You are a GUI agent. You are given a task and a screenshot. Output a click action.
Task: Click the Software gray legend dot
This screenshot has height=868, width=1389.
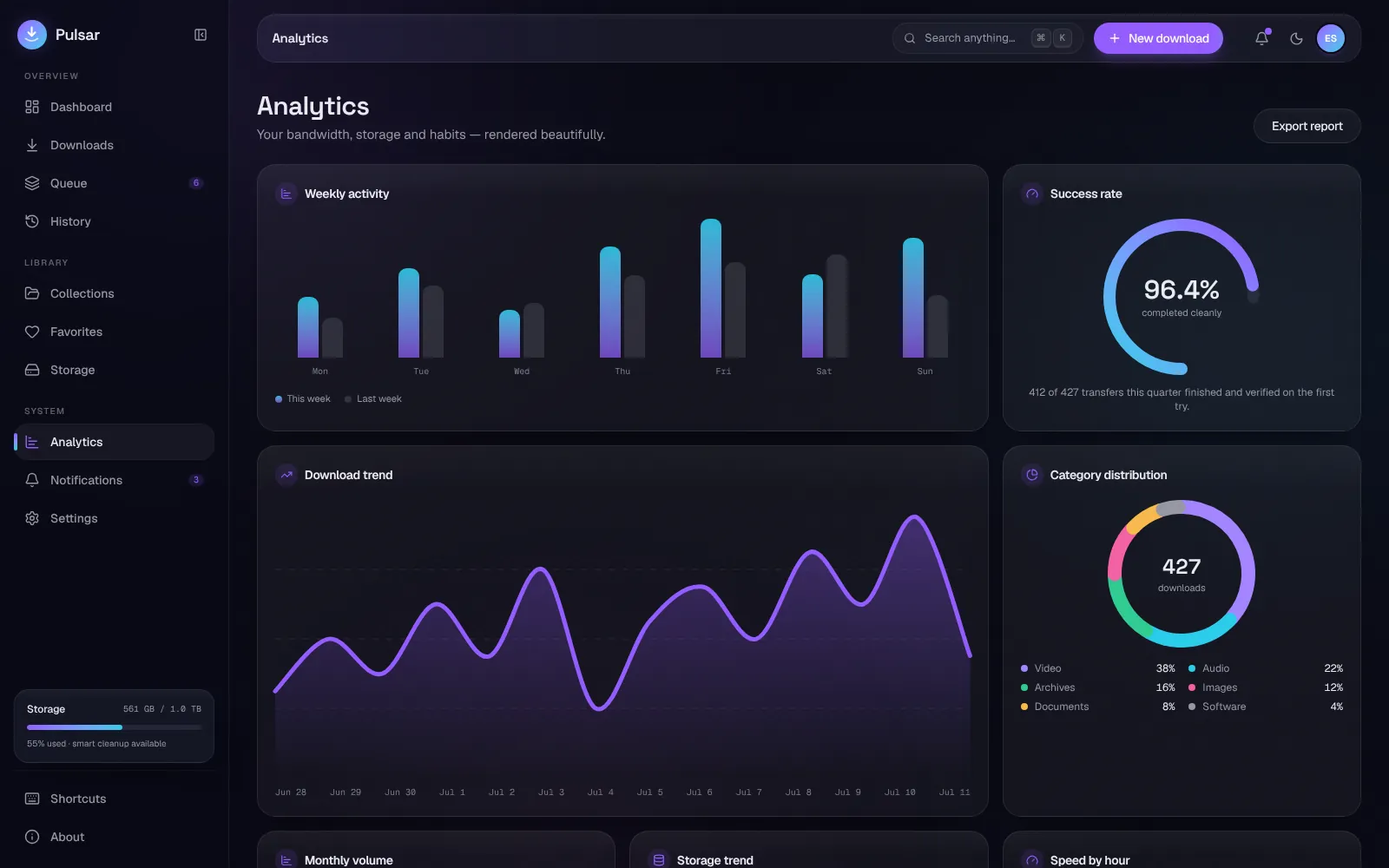pos(1192,707)
